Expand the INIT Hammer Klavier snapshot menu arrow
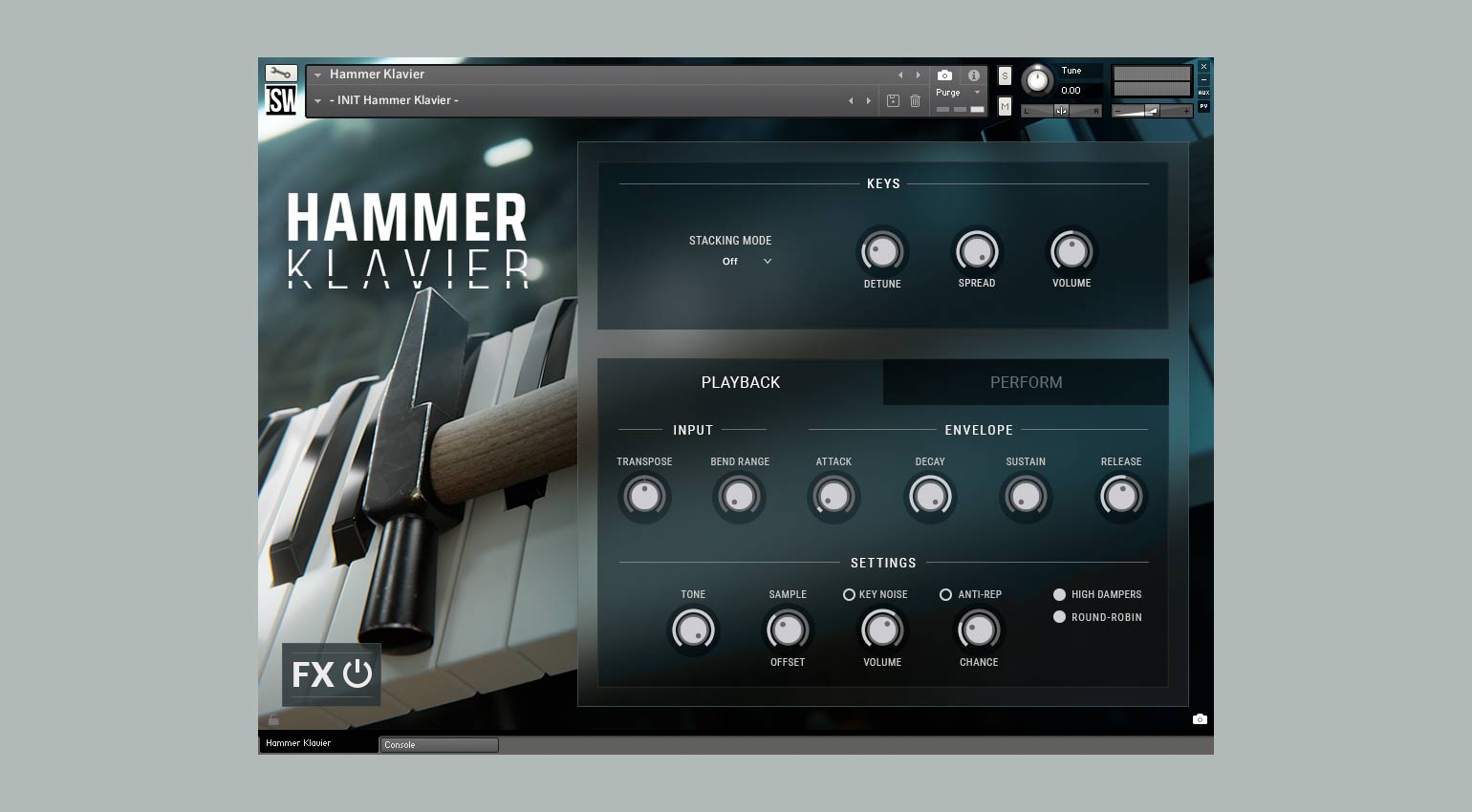1472x812 pixels. coord(317,100)
